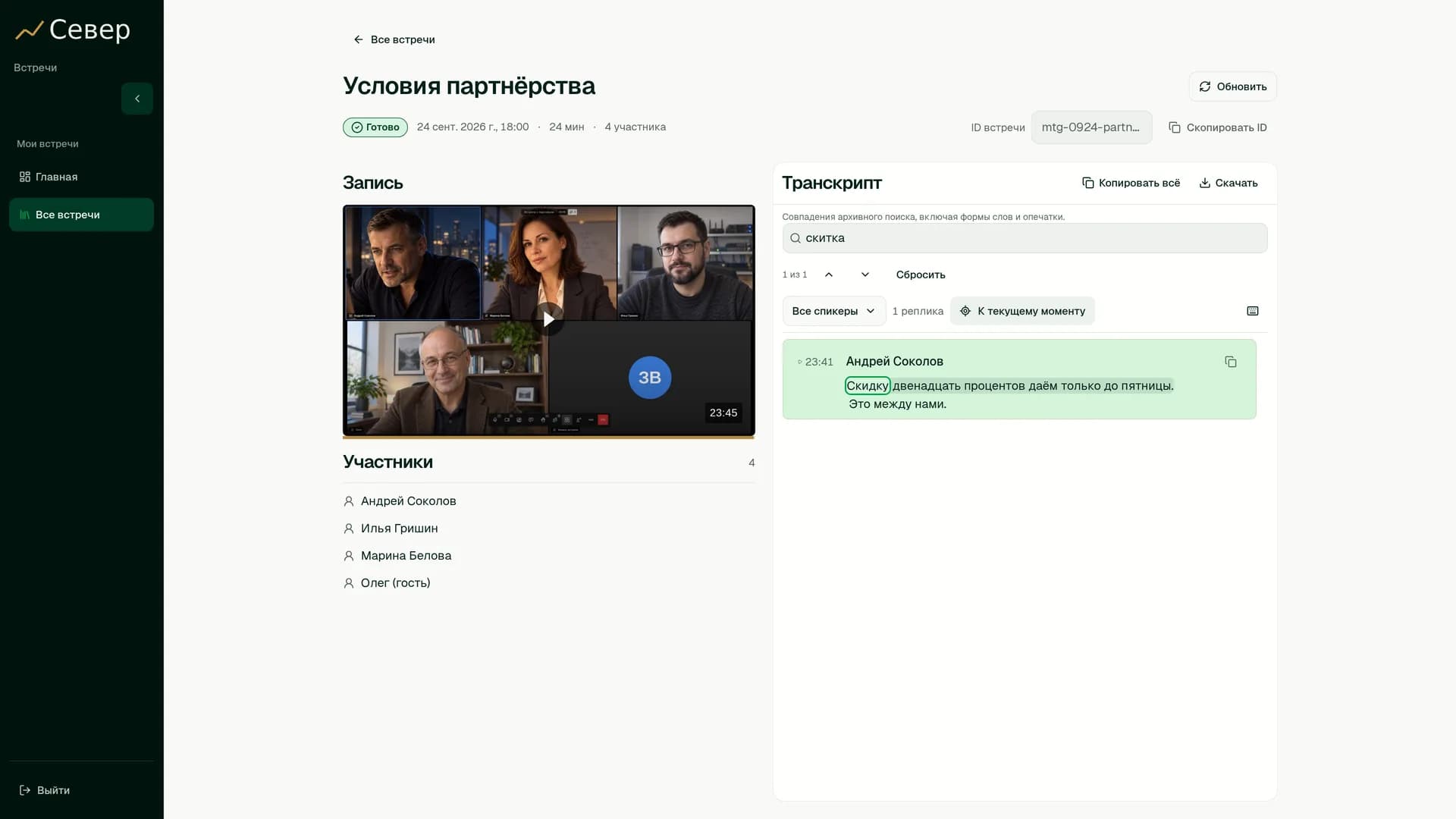Open the Все спикеры dropdown
This screenshot has height=819, width=1456.
[x=834, y=311]
